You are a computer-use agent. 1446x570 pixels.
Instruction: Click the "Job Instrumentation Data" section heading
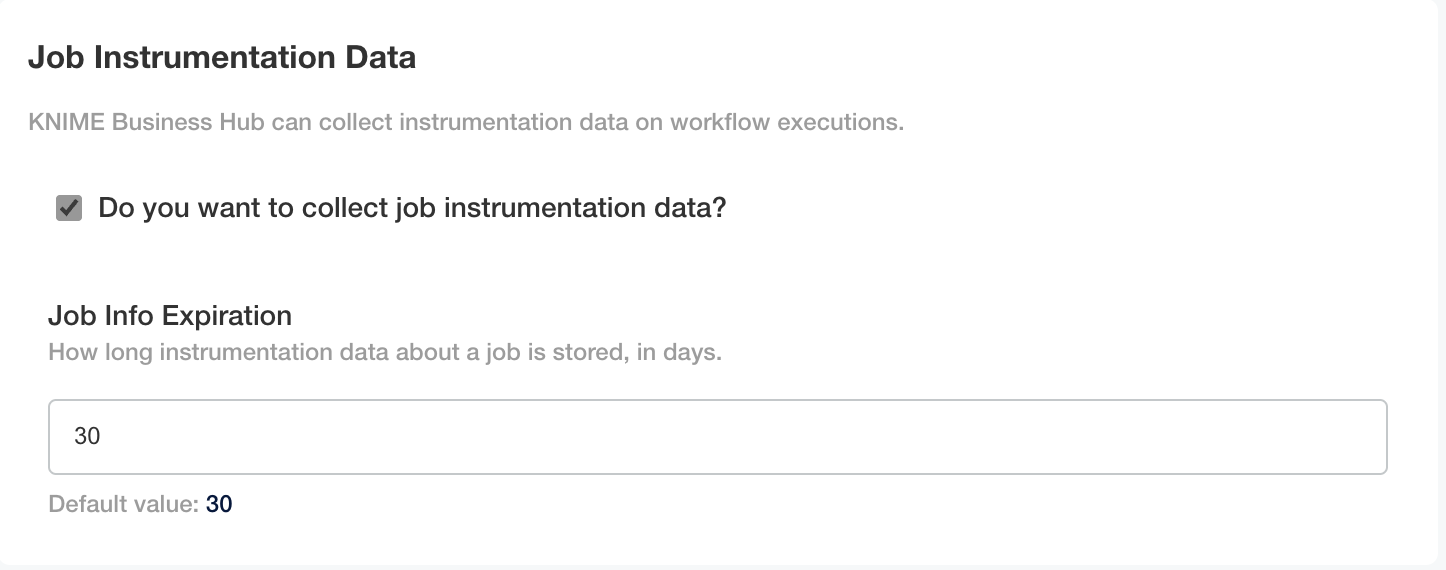(222, 57)
